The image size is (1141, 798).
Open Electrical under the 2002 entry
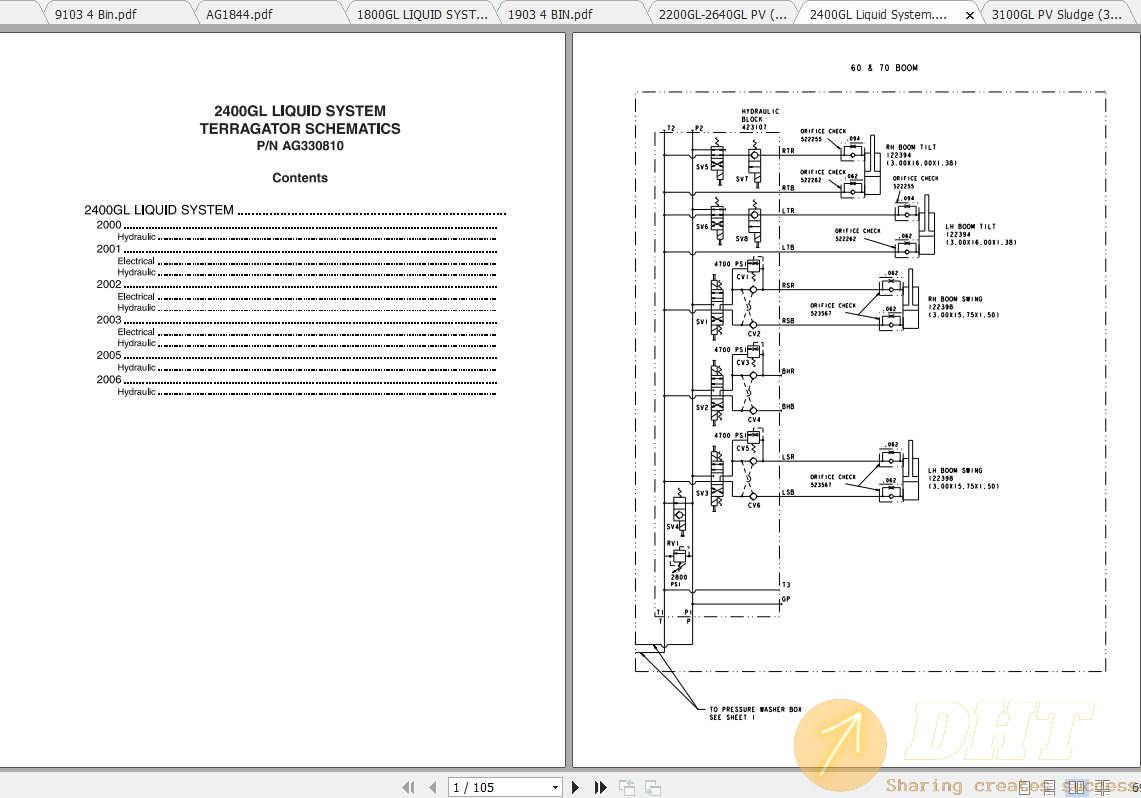click(306, 297)
